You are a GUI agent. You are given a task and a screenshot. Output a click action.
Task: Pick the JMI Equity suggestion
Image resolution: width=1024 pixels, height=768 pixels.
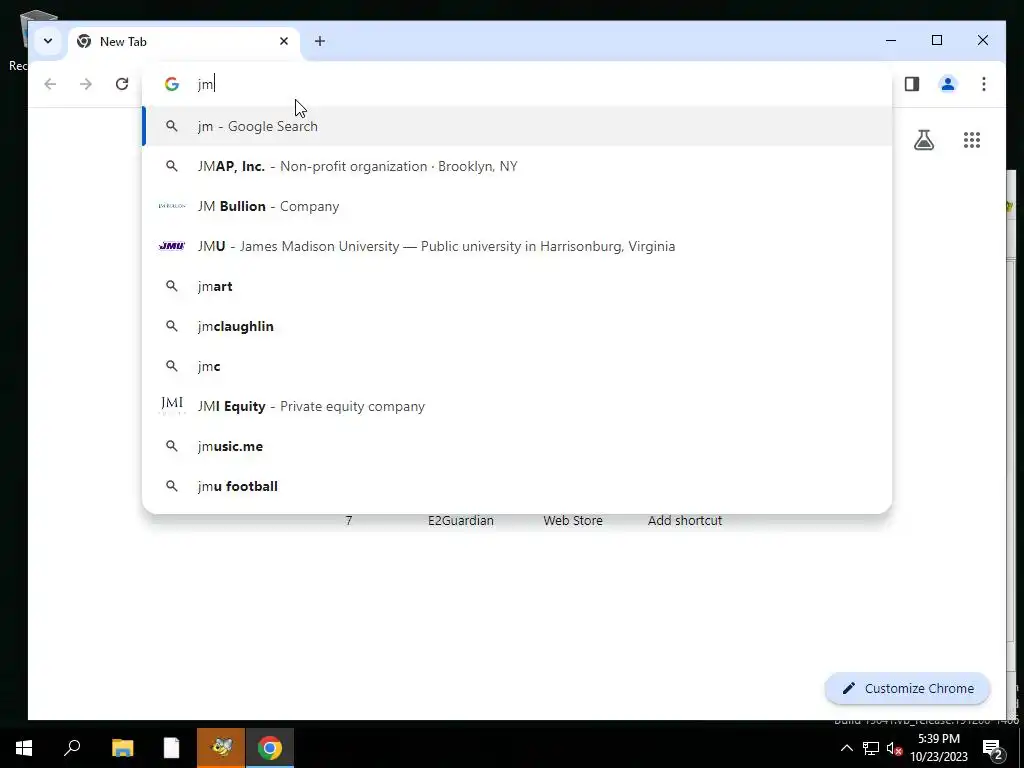point(517,406)
